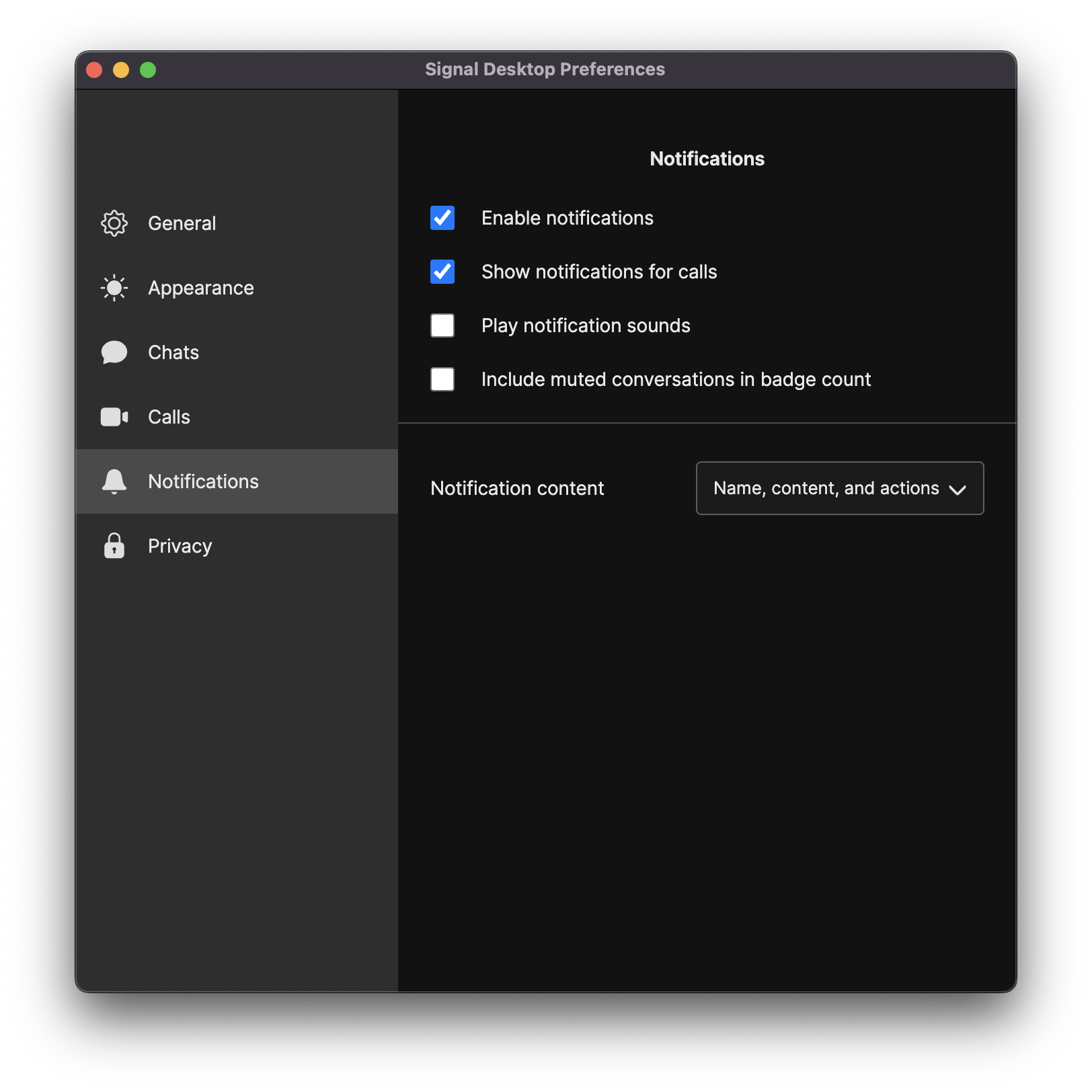Click the Chats speech bubble icon
The image size is (1092, 1092).
click(114, 352)
